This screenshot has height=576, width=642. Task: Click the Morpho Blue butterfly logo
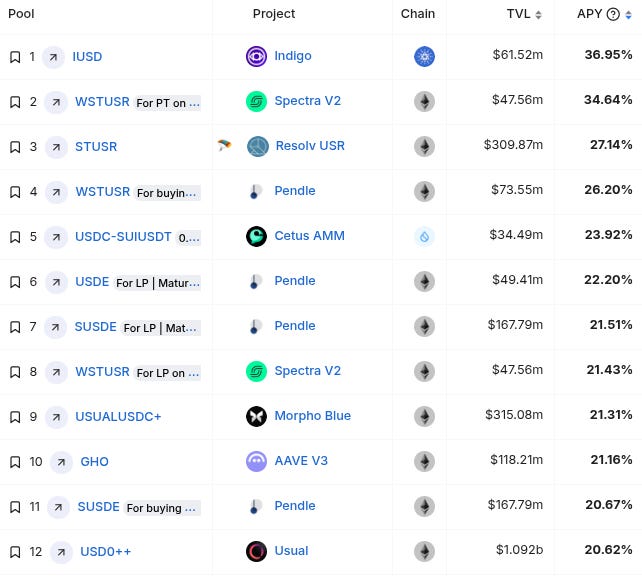pyautogui.click(x=256, y=417)
